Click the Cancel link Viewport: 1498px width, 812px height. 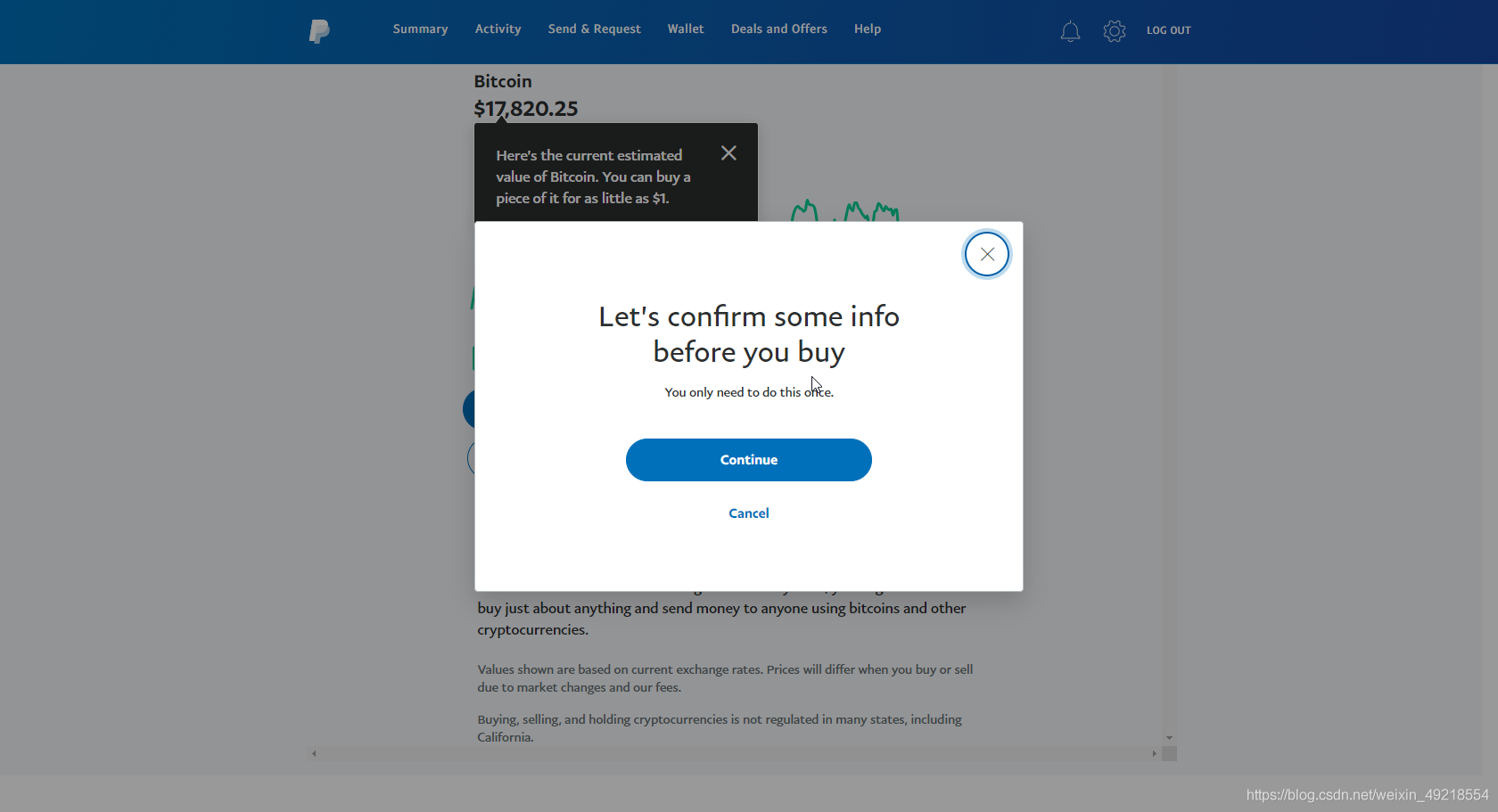pos(749,513)
